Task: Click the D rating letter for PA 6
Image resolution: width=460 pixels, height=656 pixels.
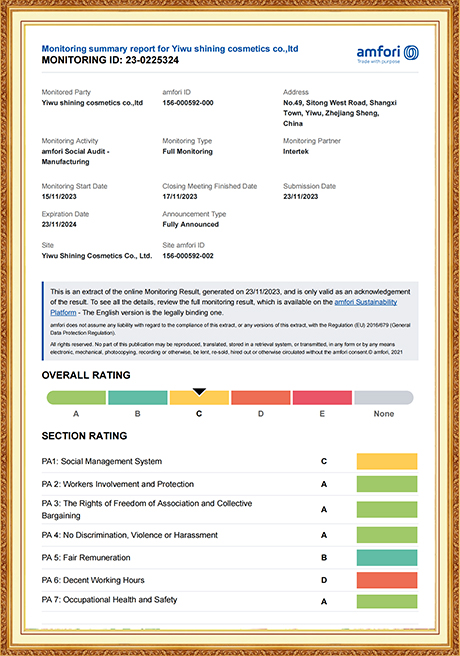Action: 324,580
